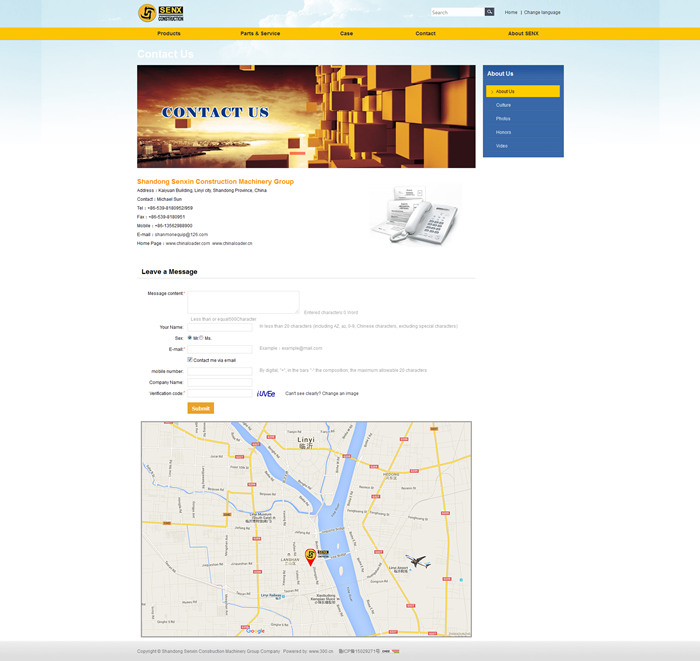700x661 pixels.
Task: Select Video in the sidebar
Action: pyautogui.click(x=501, y=146)
